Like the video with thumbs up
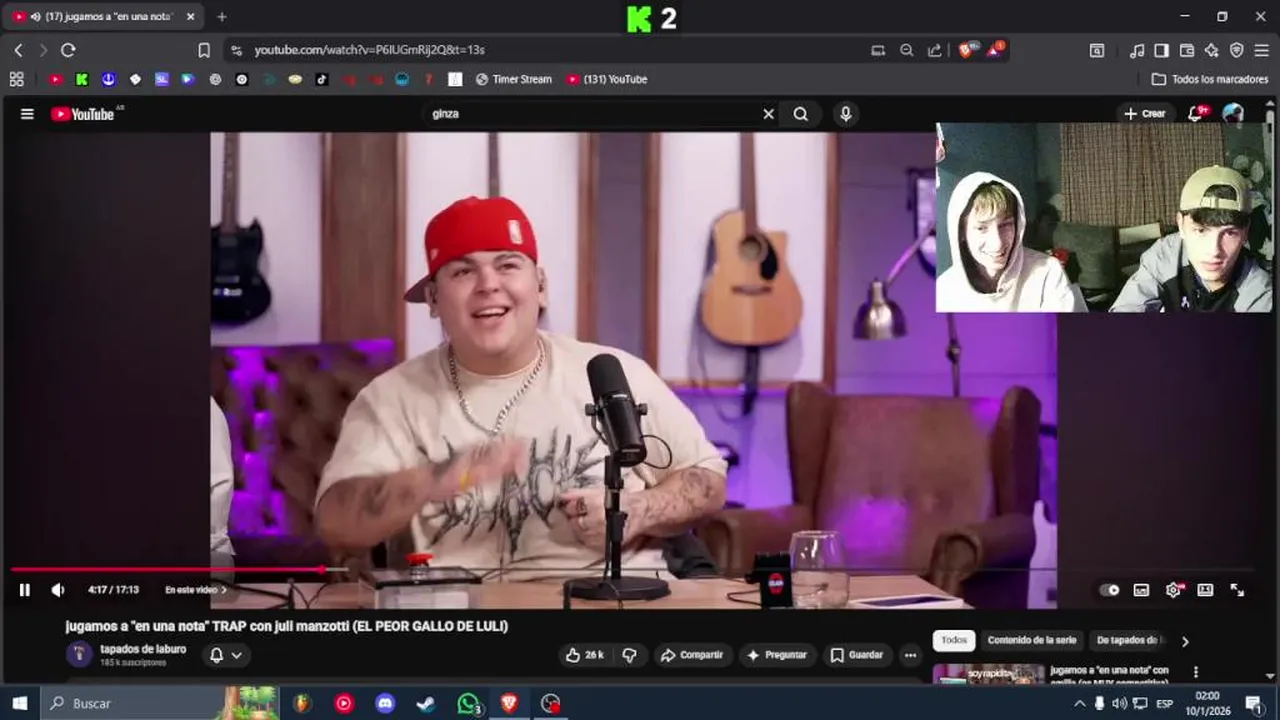 point(585,655)
